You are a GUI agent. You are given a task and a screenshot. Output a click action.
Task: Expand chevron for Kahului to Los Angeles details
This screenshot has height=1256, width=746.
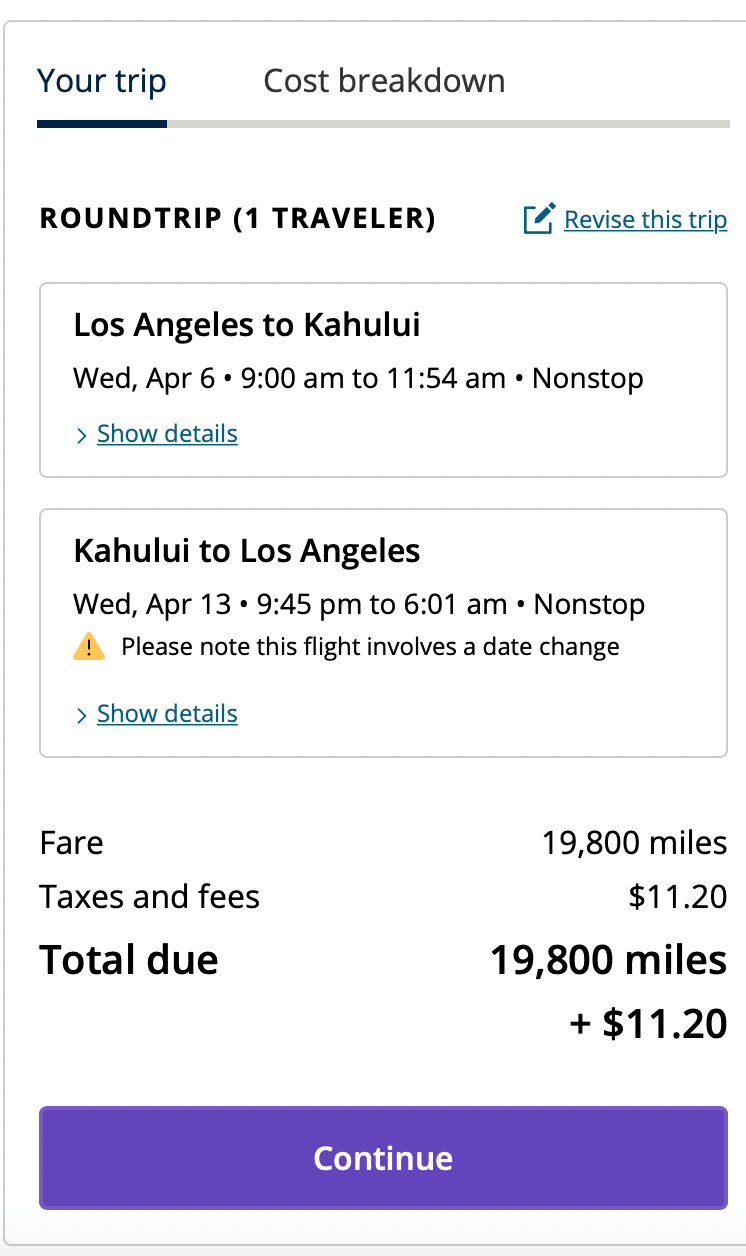click(x=82, y=715)
